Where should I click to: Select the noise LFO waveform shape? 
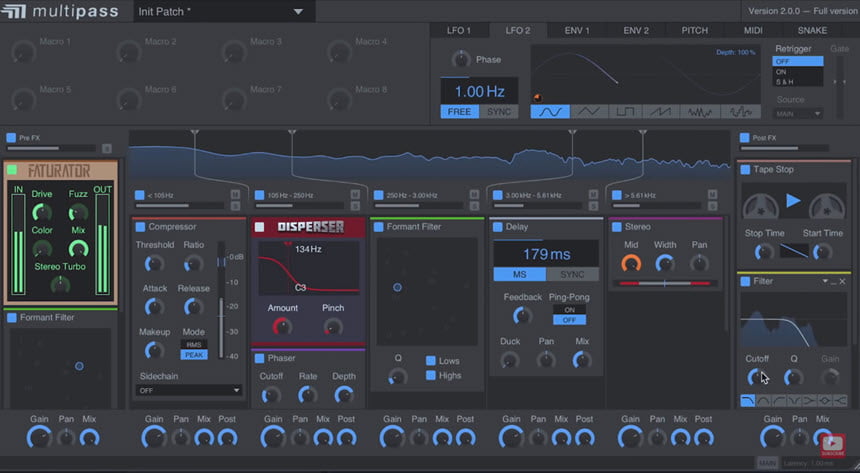pyautogui.click(x=700, y=112)
